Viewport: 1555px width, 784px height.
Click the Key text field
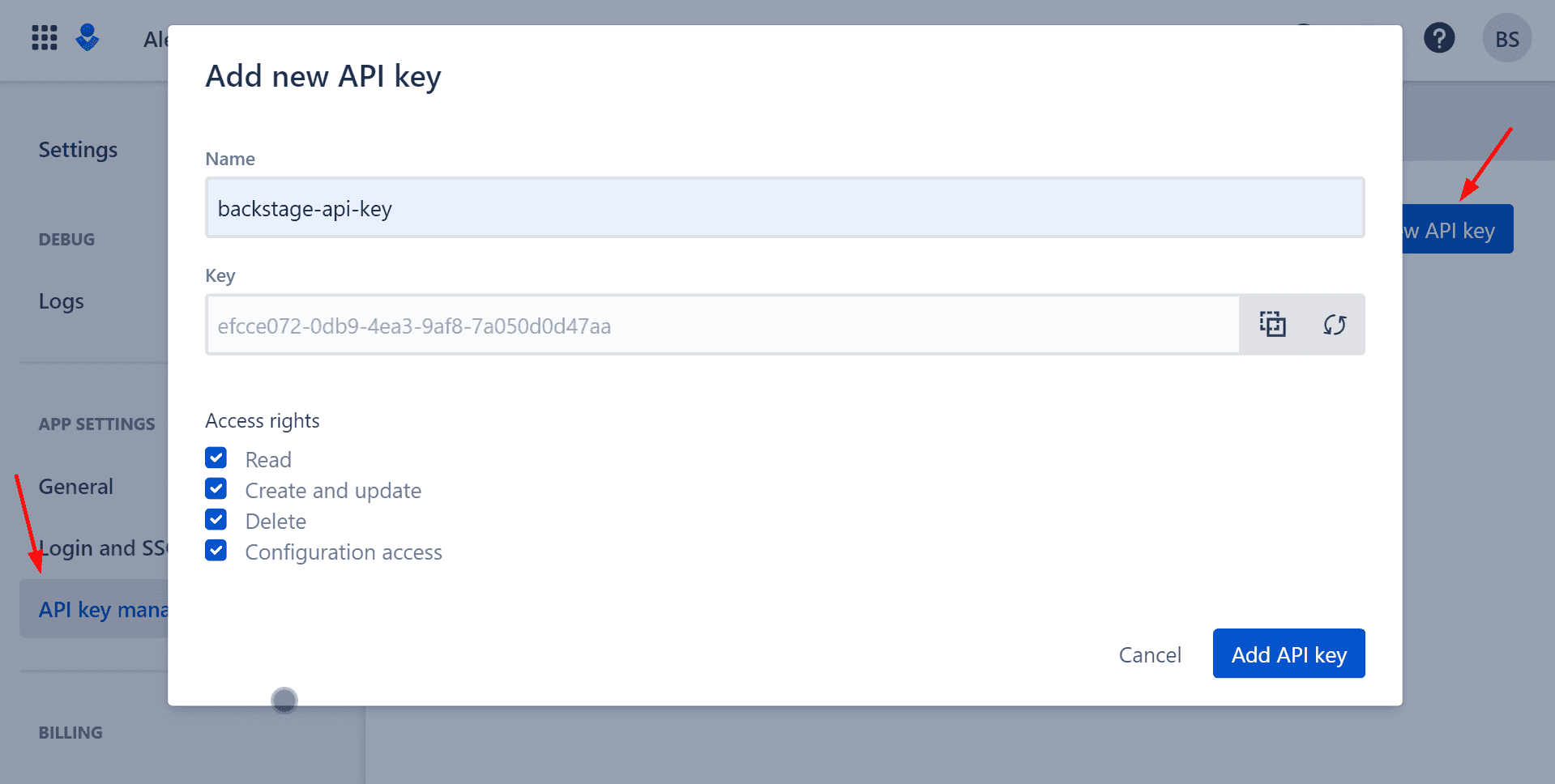point(722,325)
